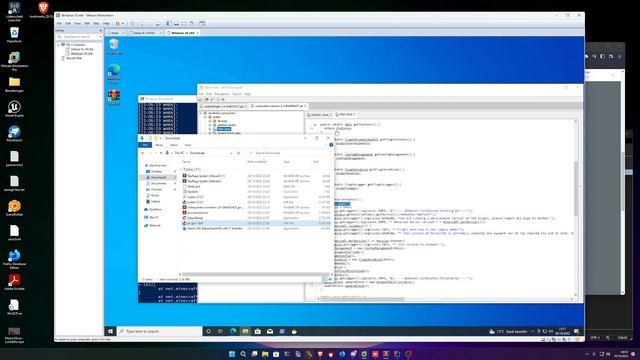Click the host Windows 11 Start button
The height and width of the screenshot is (360, 640).
[x=232, y=354]
